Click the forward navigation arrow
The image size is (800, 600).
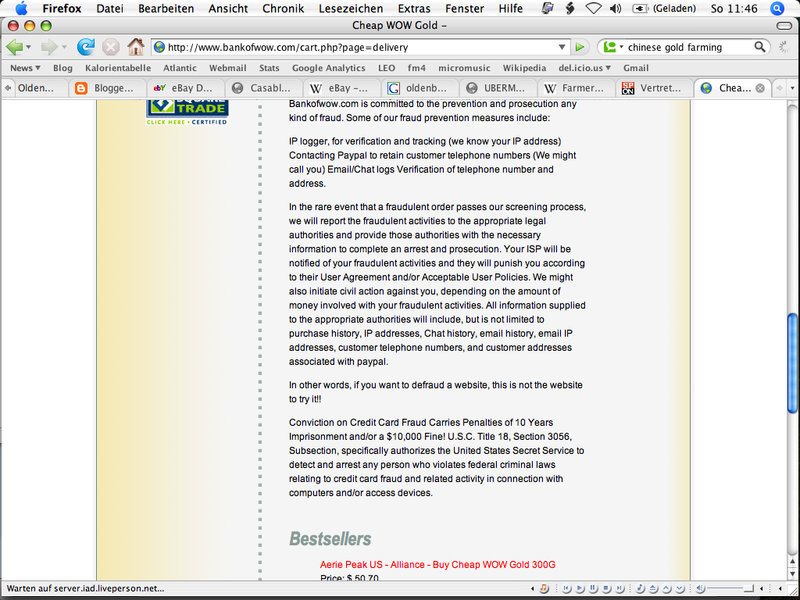coord(49,47)
